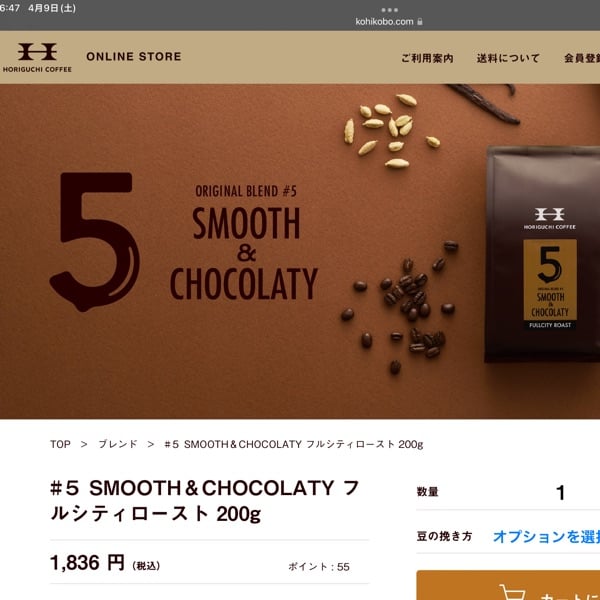Tap the date and time in status bar
The height and width of the screenshot is (600, 600).
(38, 8)
